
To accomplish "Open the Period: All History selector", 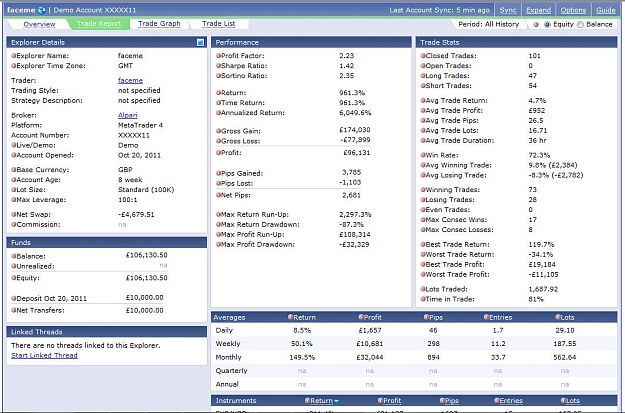I will [x=489, y=24].
